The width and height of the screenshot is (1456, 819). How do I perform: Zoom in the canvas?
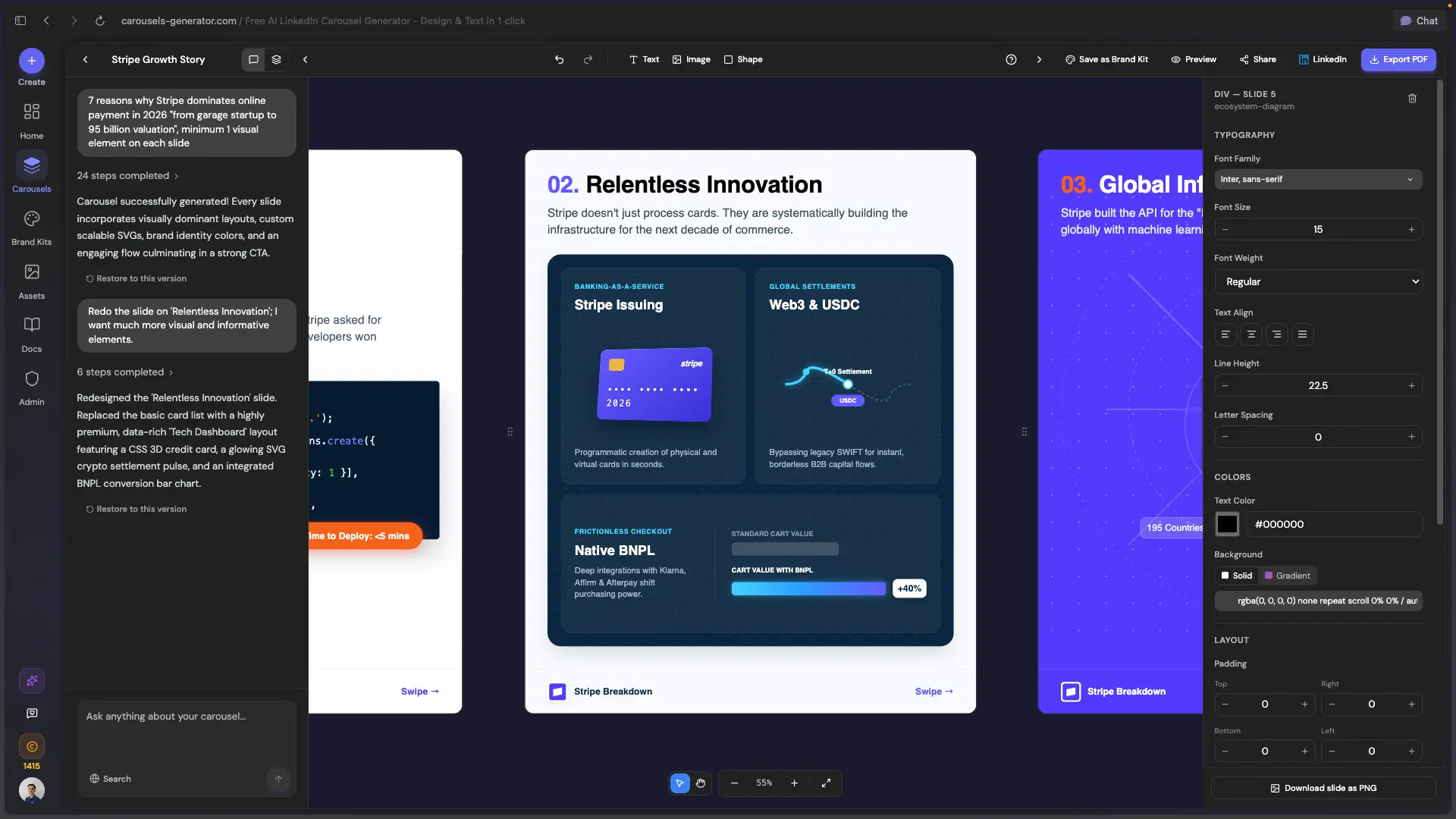point(794,783)
